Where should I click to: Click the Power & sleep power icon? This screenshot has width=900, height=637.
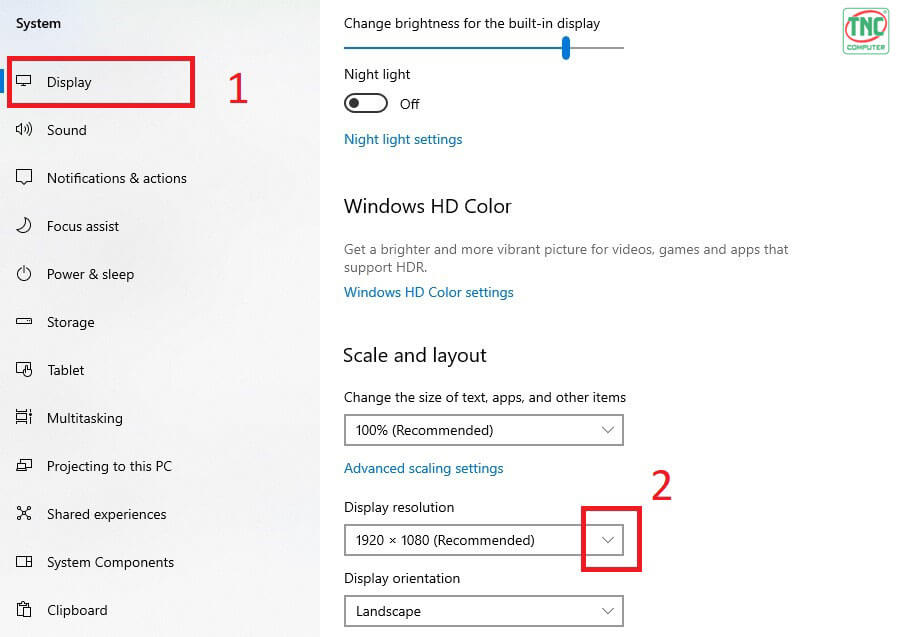24,274
